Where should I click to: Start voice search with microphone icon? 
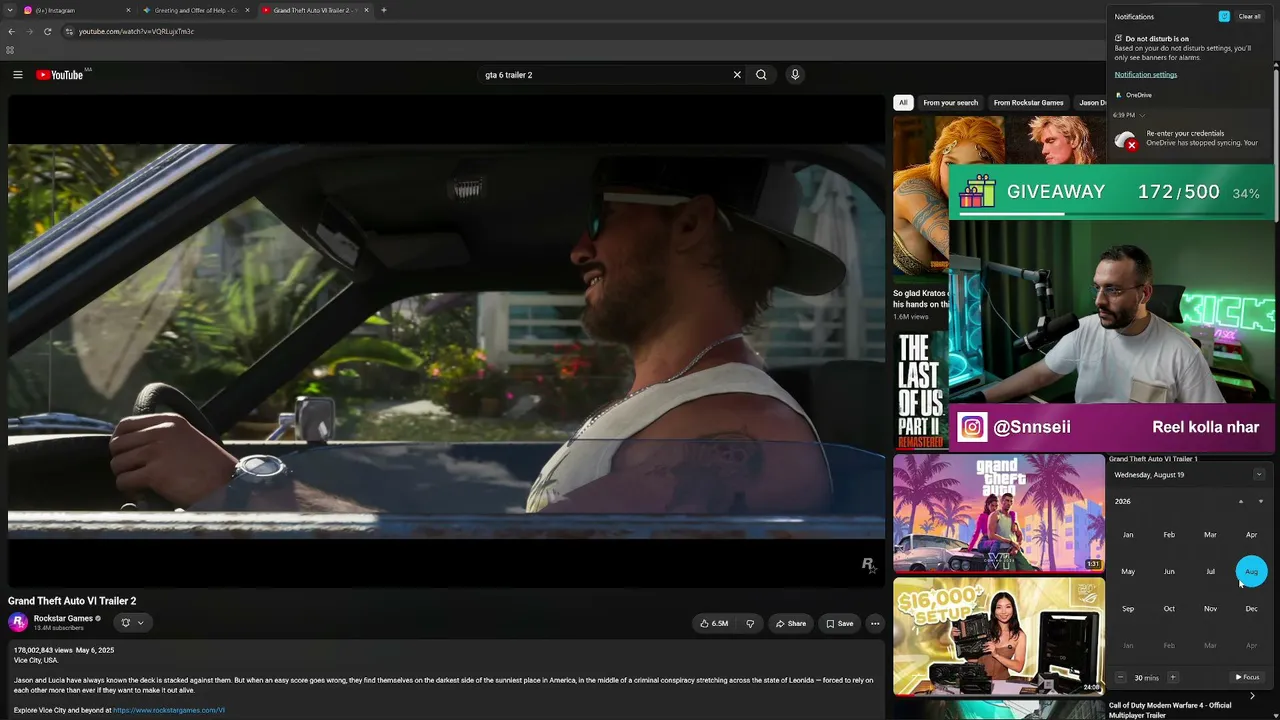[795, 75]
